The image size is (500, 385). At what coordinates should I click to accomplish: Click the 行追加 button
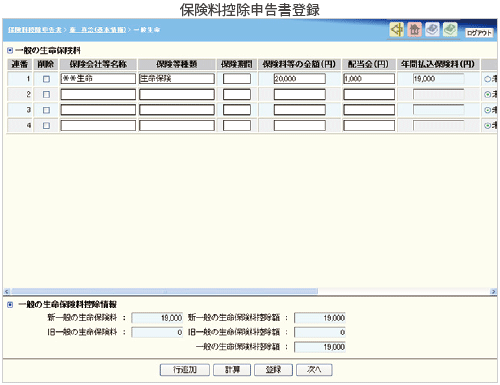tap(185, 370)
